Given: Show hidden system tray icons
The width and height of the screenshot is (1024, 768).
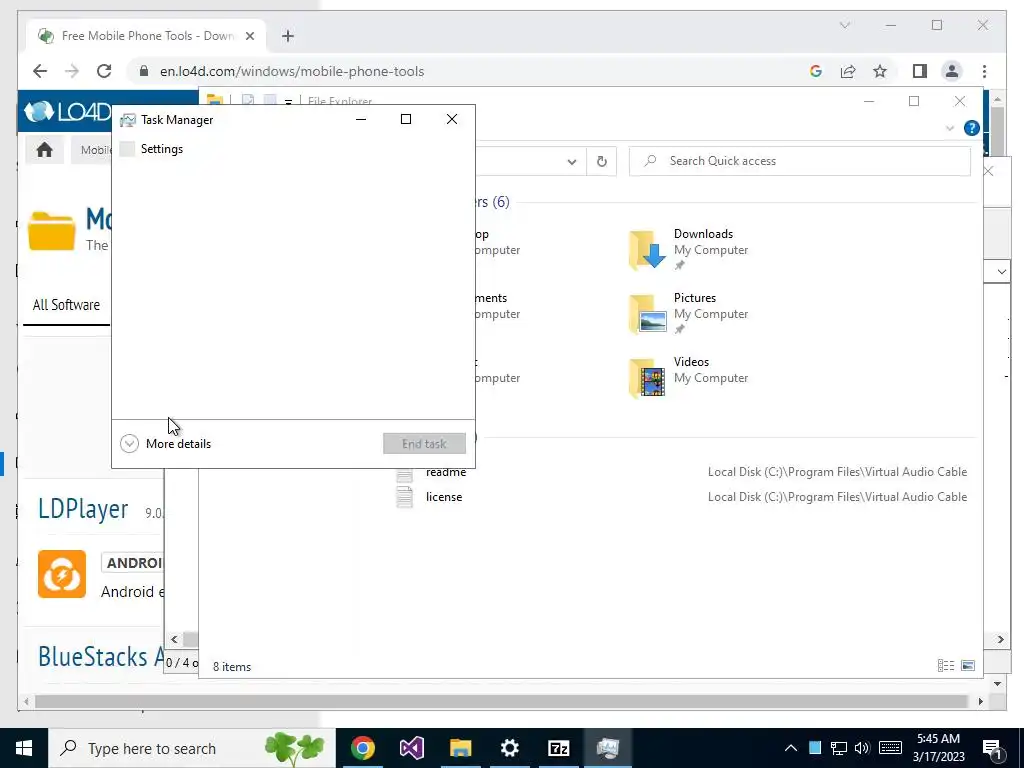Looking at the screenshot, I should click(791, 748).
